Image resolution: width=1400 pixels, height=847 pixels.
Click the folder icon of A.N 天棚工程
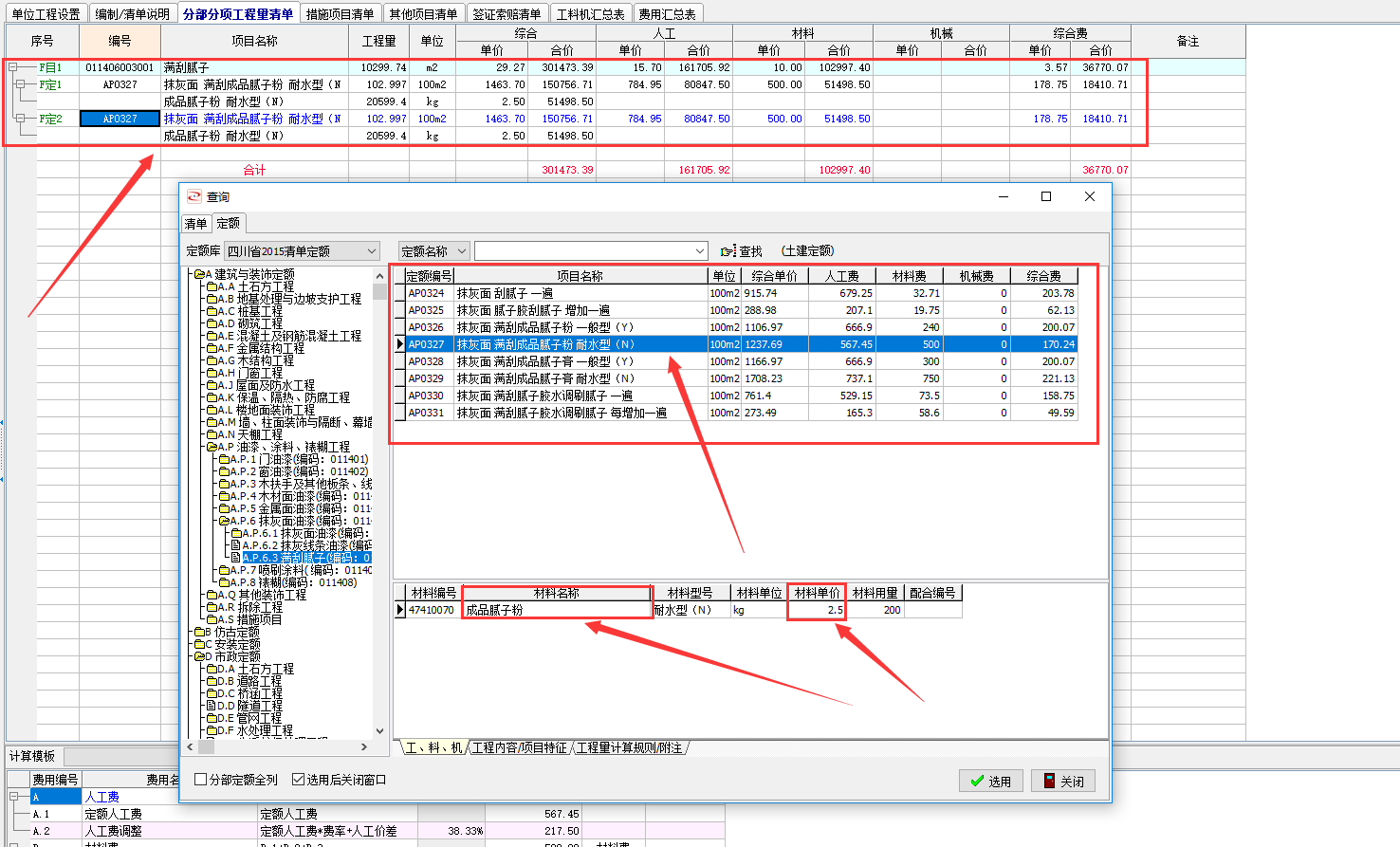212,434
